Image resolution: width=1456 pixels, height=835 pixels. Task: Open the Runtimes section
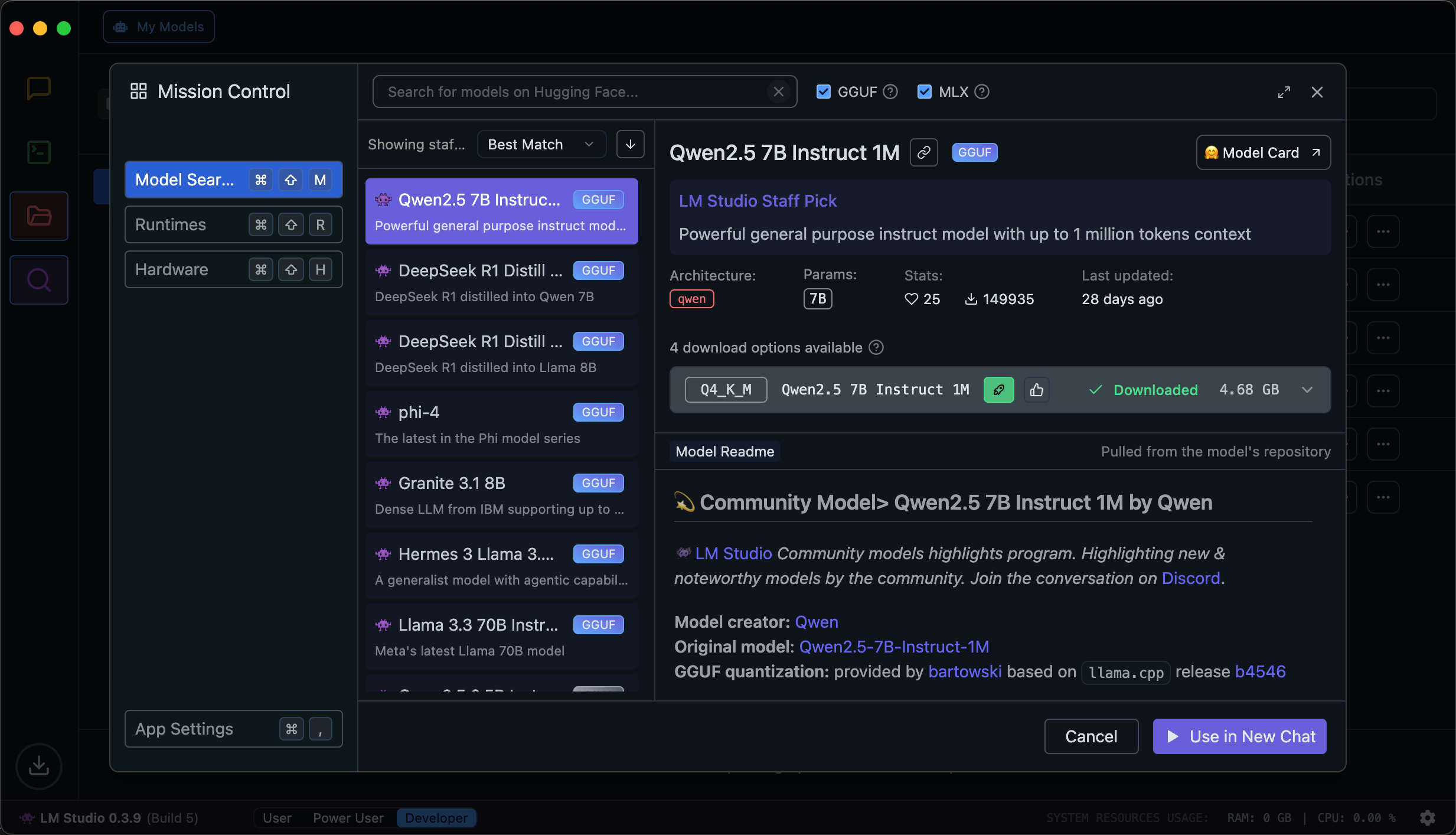(234, 224)
